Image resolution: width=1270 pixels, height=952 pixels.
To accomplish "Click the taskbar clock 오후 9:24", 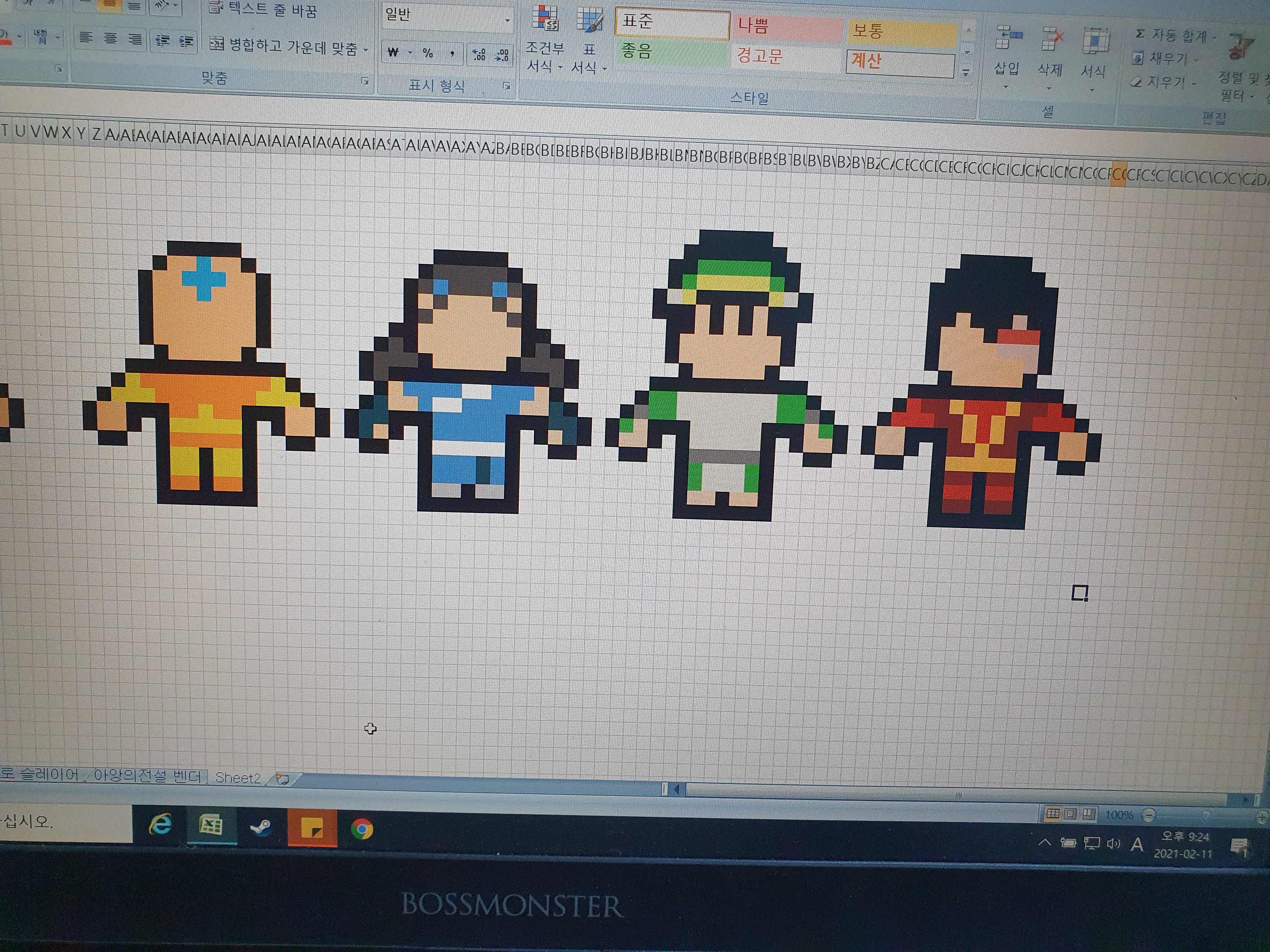I will (x=1185, y=837).
